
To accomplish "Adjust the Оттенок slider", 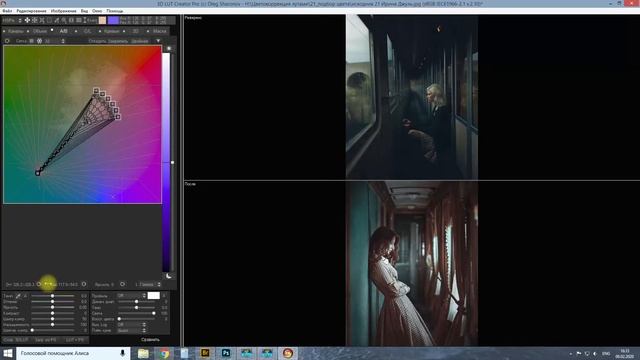I will pyautogui.click(x=53, y=301).
